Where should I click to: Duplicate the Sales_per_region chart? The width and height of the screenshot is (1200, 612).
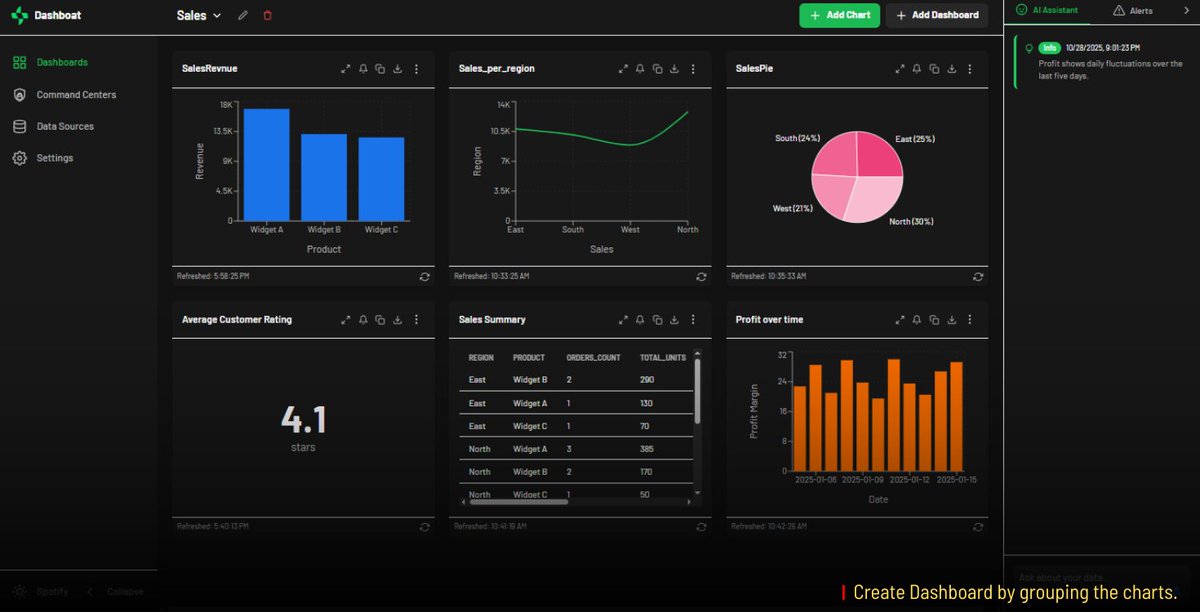(x=656, y=69)
